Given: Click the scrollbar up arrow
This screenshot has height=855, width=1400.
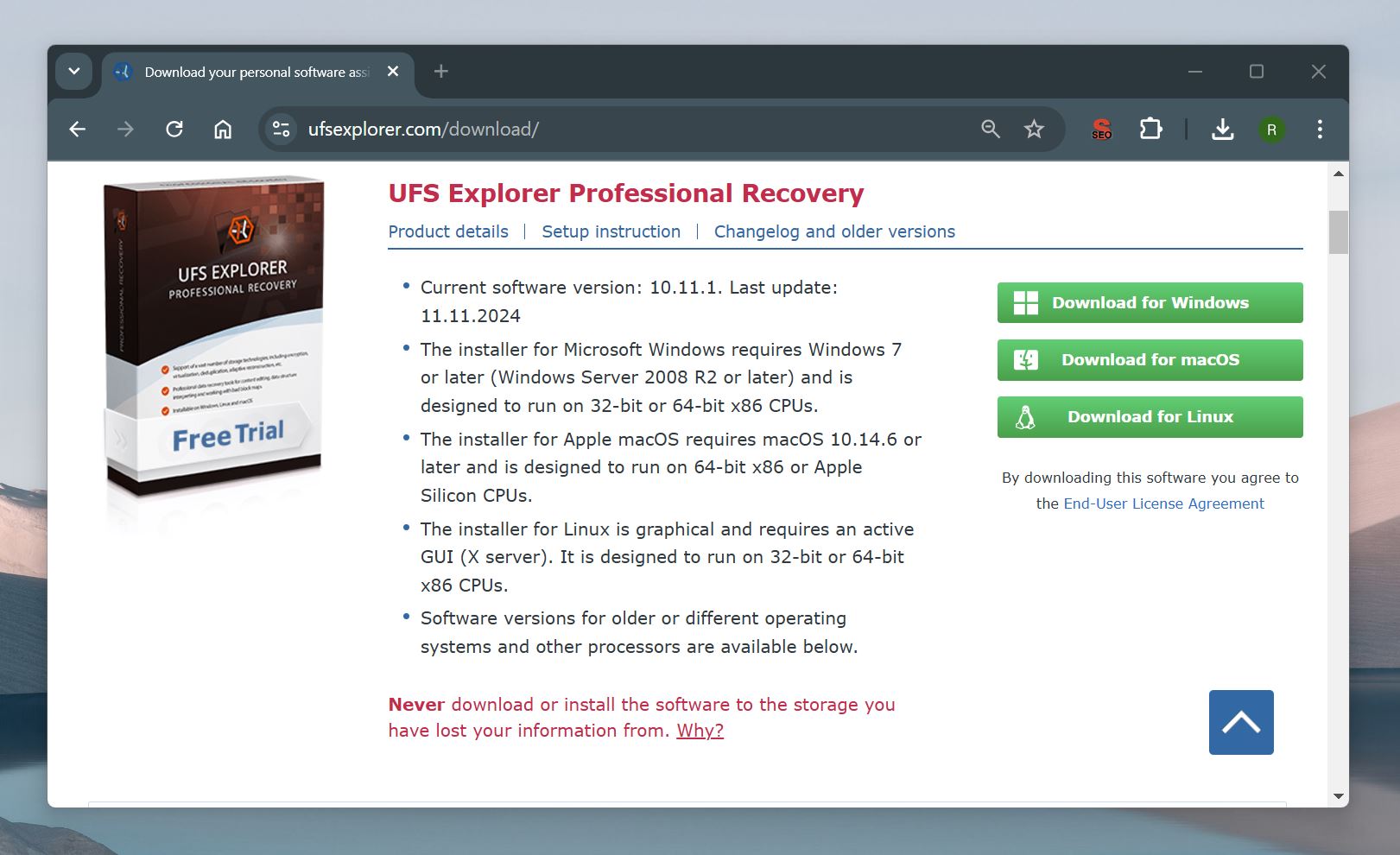Looking at the screenshot, I should point(1338,174).
